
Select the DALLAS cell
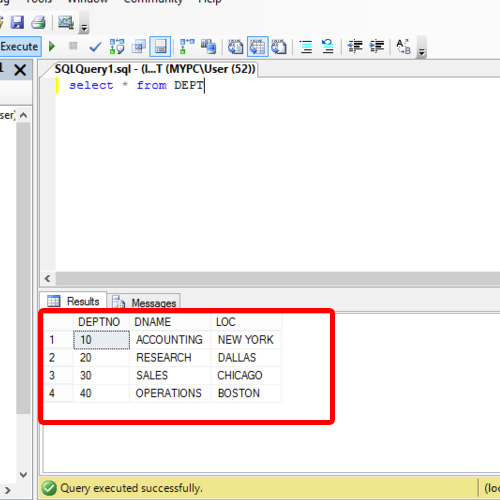(x=246, y=358)
